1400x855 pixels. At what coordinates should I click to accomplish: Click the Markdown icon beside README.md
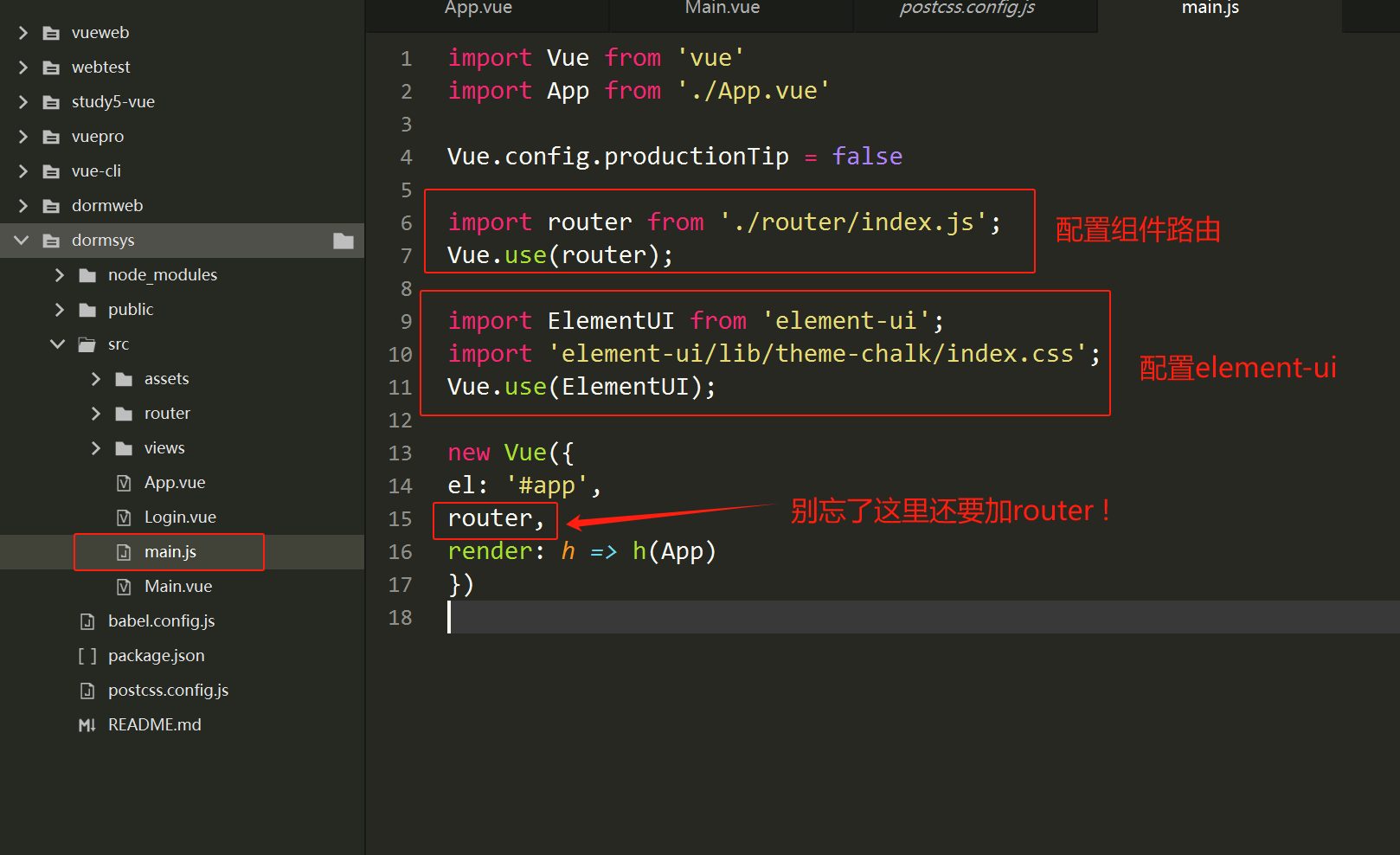[87, 724]
